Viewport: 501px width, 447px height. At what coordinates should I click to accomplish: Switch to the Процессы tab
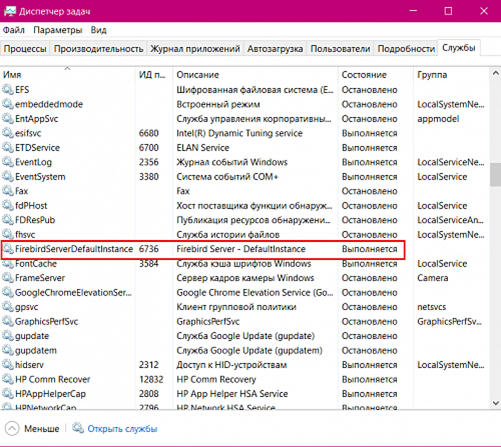click(25, 49)
